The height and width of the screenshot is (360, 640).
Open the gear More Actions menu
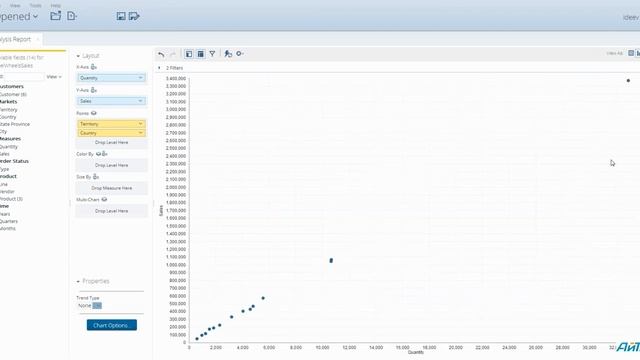pos(240,54)
